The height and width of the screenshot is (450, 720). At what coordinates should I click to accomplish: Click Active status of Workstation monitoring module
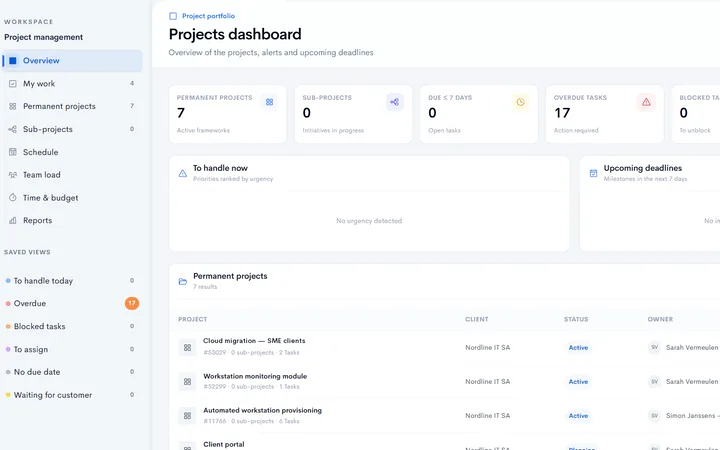[x=578, y=382]
